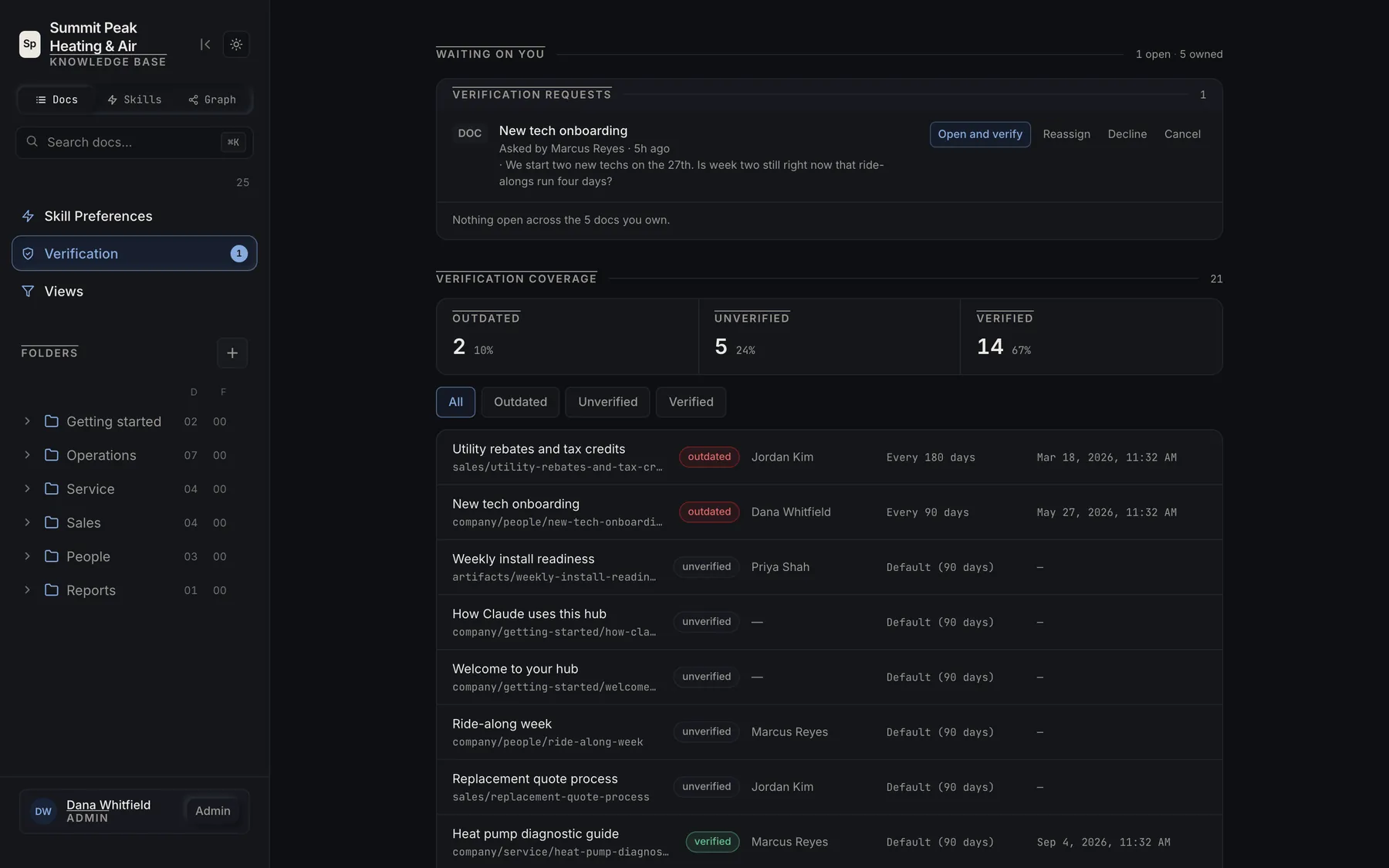Open the Dana Whitfield profile link
Viewport: 1389px width, 868px height.
(108, 805)
